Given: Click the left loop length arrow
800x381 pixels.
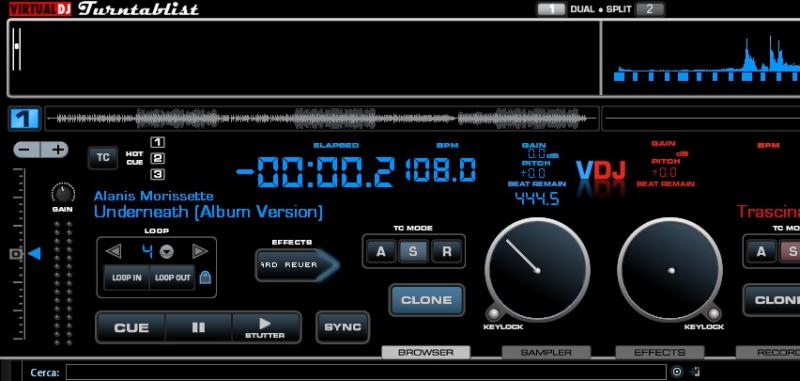Looking at the screenshot, I should coord(113,251).
